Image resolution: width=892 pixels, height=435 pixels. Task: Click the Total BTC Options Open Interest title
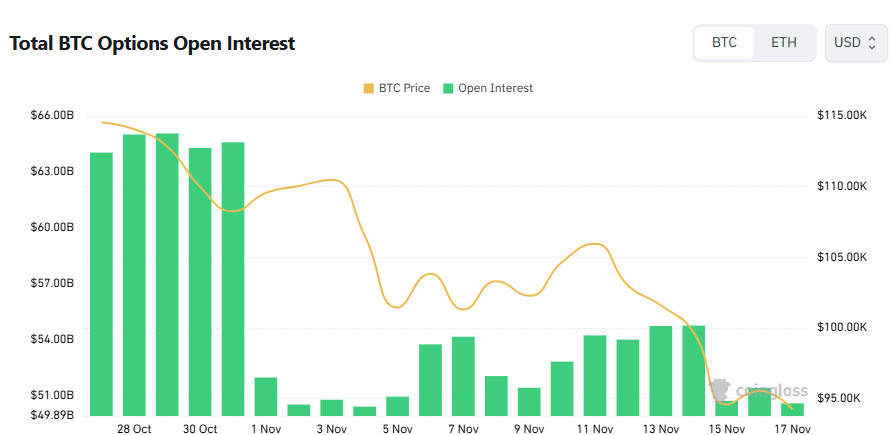coord(152,44)
